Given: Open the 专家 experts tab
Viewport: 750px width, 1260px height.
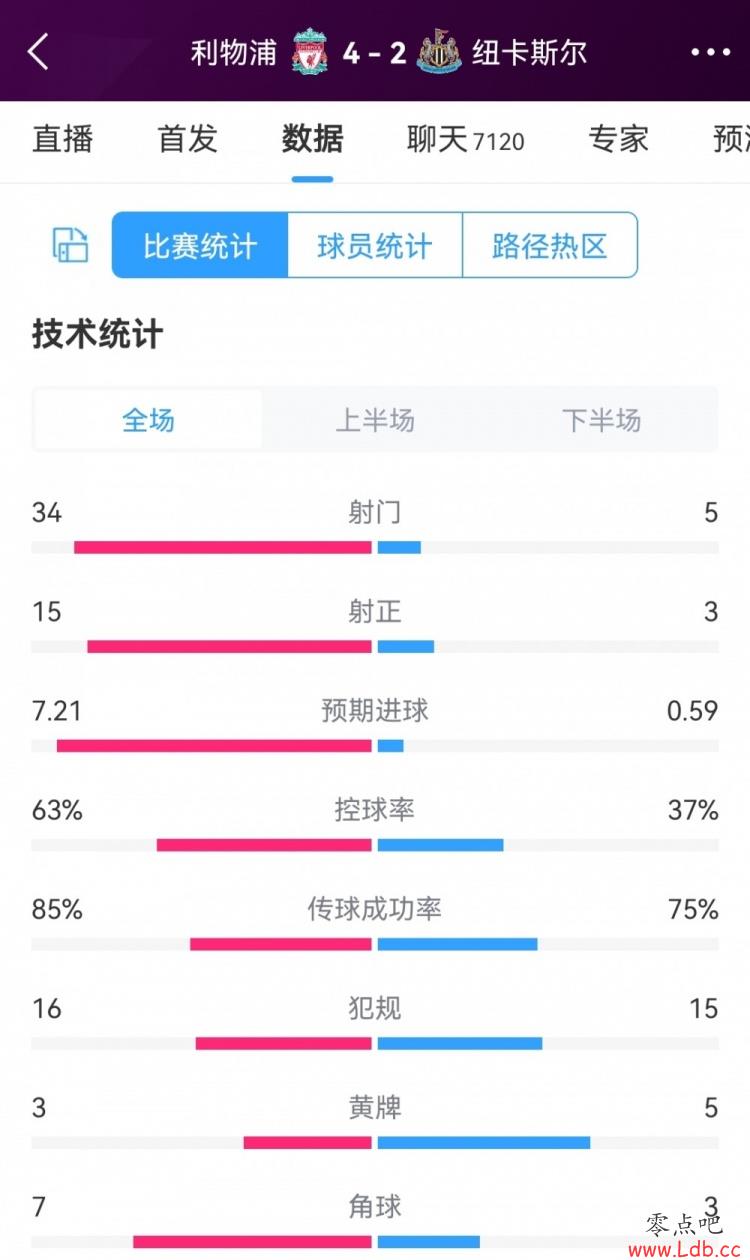Looking at the screenshot, I should point(619,139).
